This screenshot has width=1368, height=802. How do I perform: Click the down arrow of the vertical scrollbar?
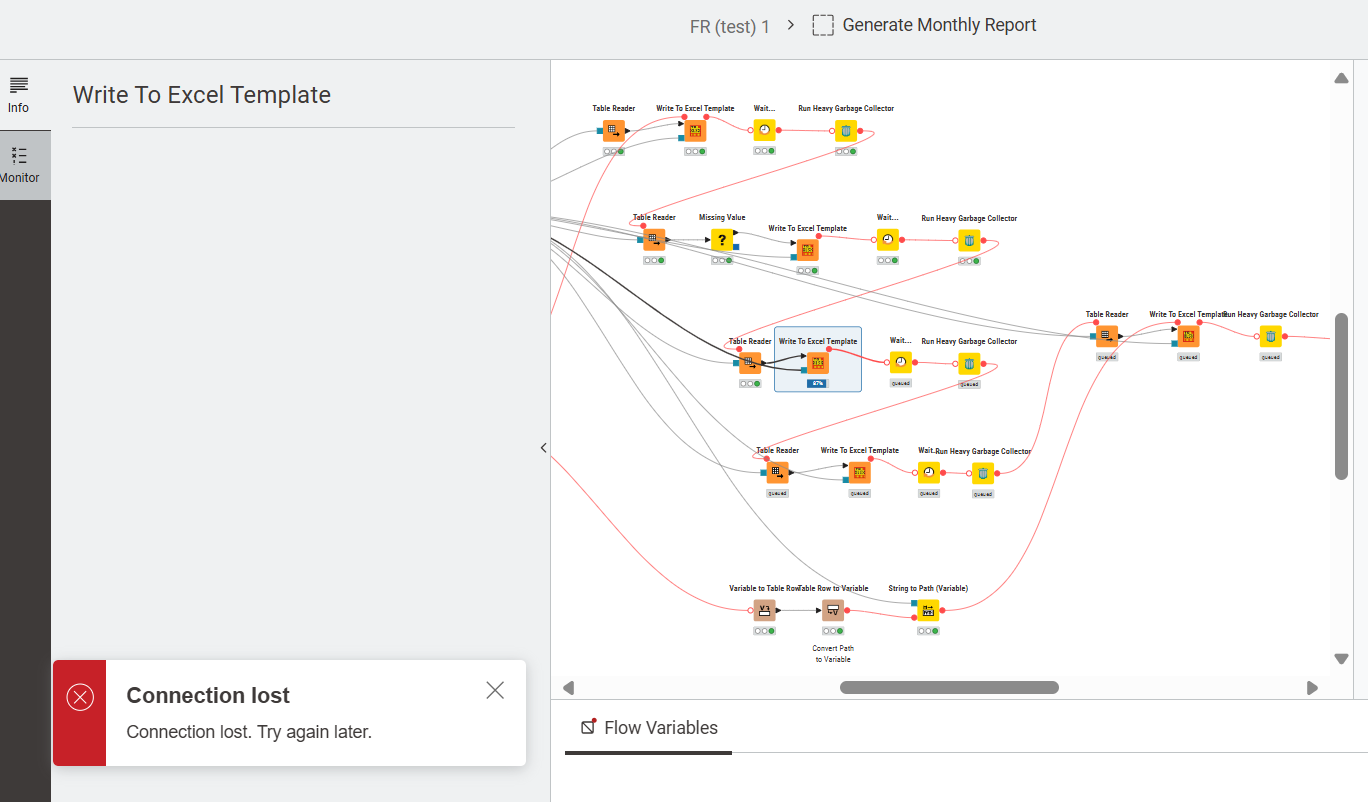click(1342, 659)
